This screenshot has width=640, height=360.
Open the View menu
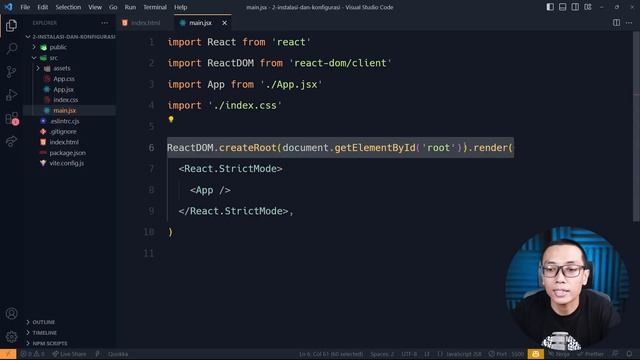(95, 7)
